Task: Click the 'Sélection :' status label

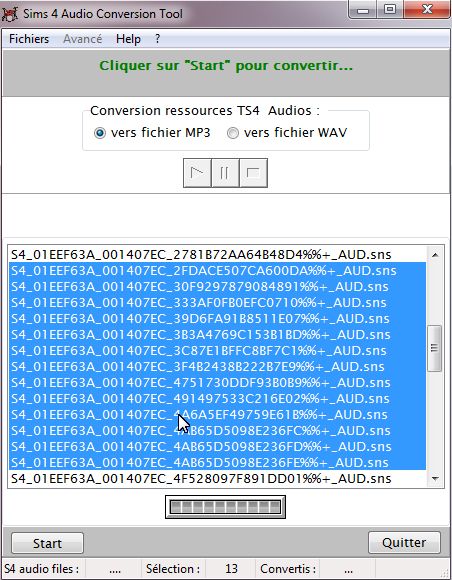Action: (173, 569)
